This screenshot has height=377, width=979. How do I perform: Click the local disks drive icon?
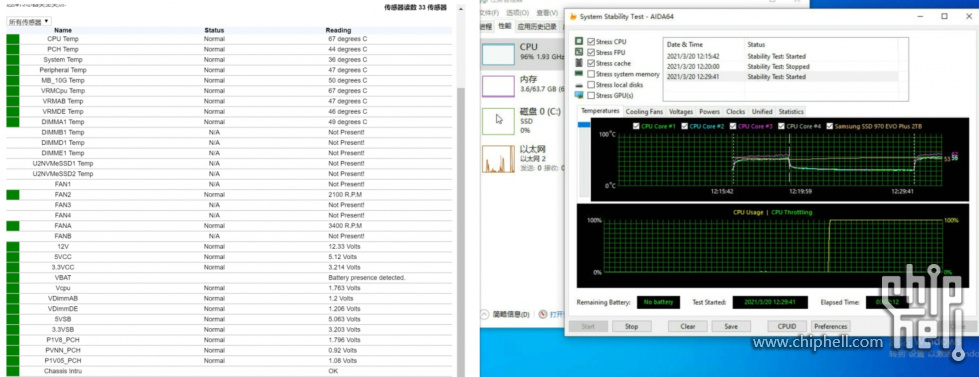tap(579, 85)
